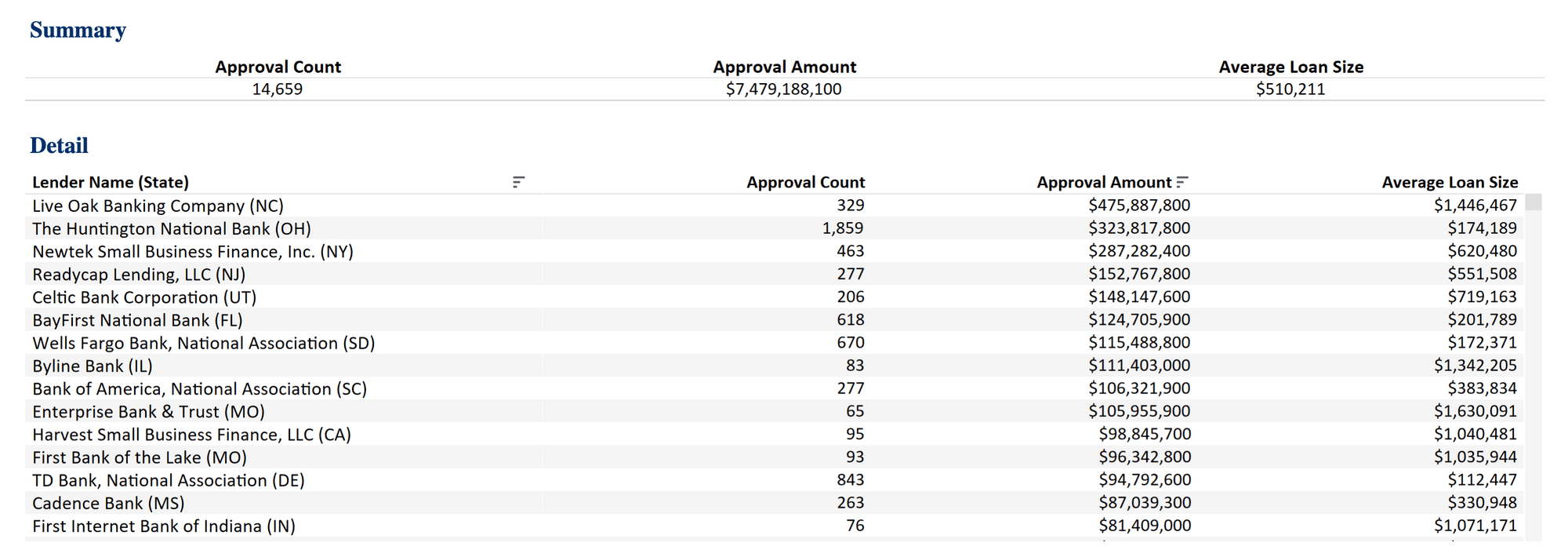Click approval count 206 for Celtic Bank
Image resolution: width=1568 pixels, height=550 pixels.
pyautogui.click(x=851, y=297)
